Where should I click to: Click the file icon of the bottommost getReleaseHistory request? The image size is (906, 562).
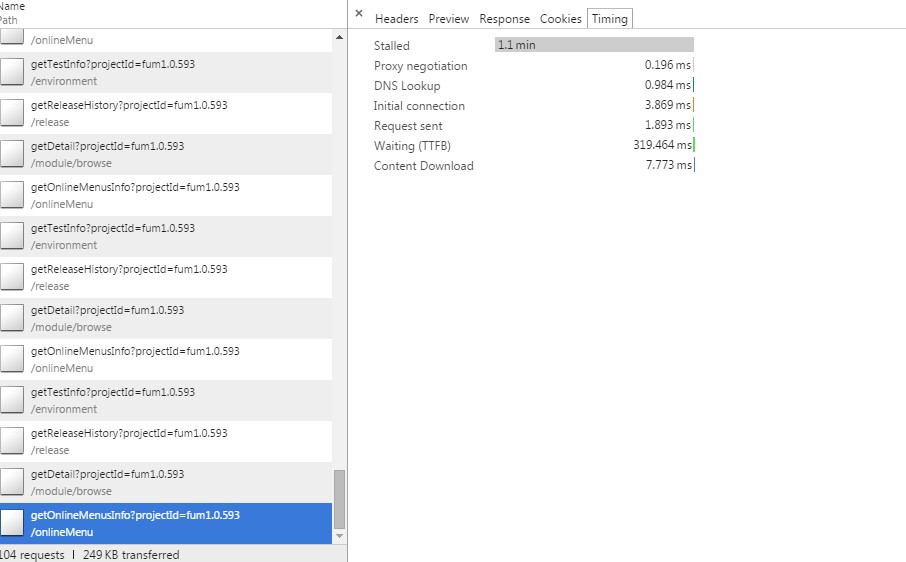(x=12, y=441)
